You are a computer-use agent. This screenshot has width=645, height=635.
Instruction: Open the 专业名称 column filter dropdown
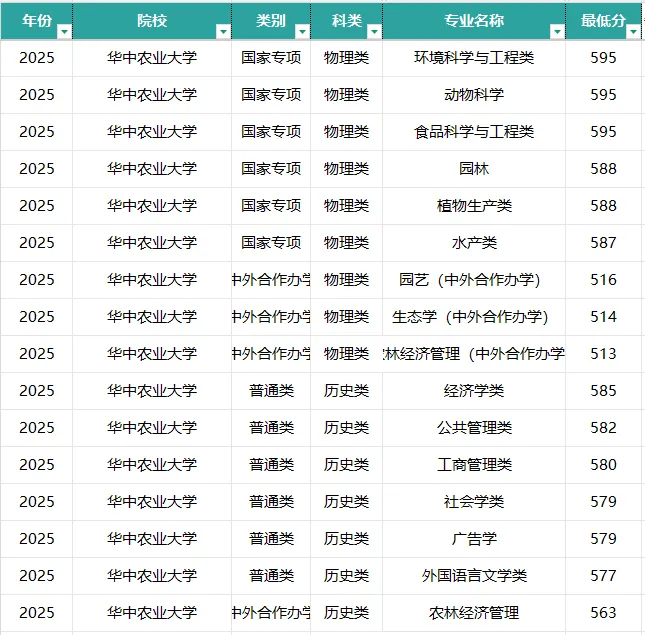click(x=557, y=31)
